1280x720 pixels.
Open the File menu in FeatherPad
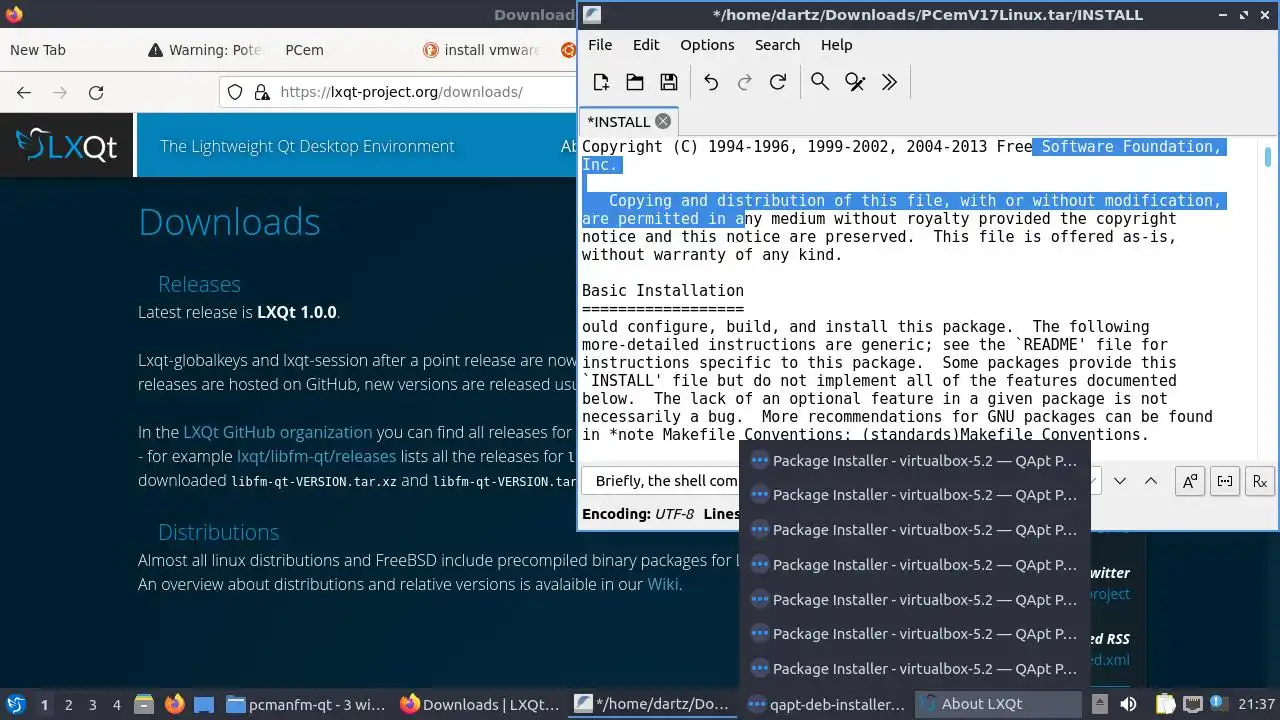coord(600,45)
